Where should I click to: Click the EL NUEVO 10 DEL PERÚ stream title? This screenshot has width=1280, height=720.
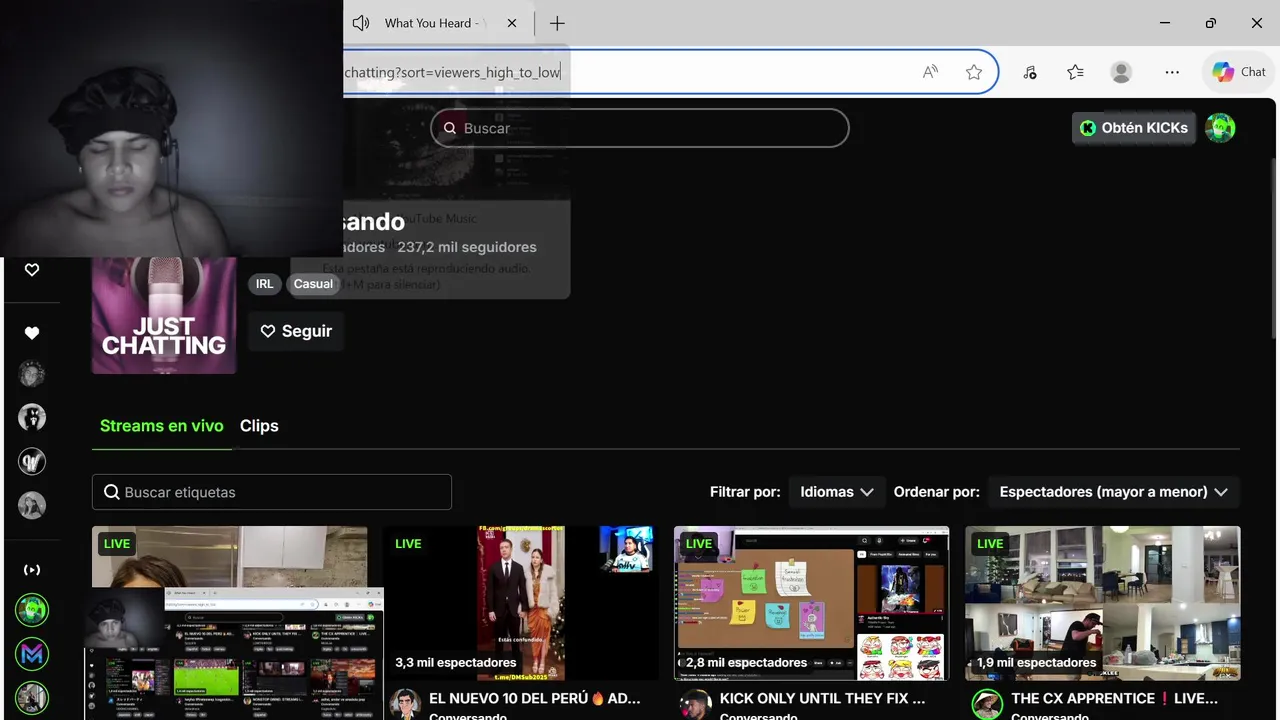pyautogui.click(x=535, y=699)
